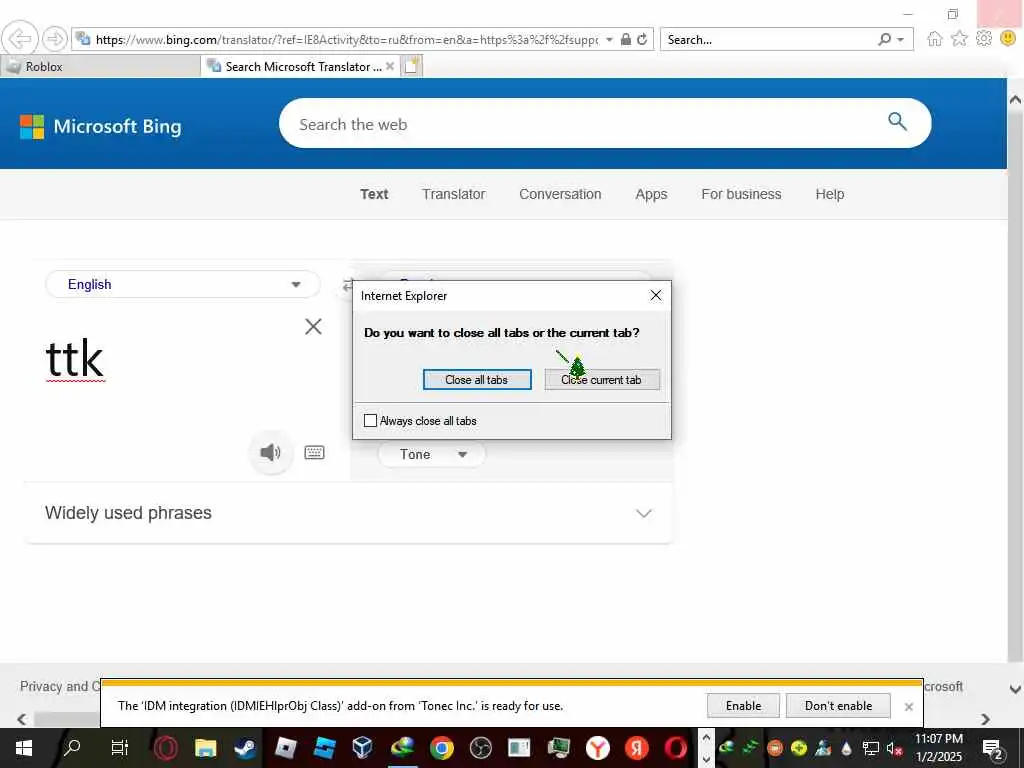Open the Text menu item
Image resolution: width=1024 pixels, height=768 pixels.
(x=374, y=194)
